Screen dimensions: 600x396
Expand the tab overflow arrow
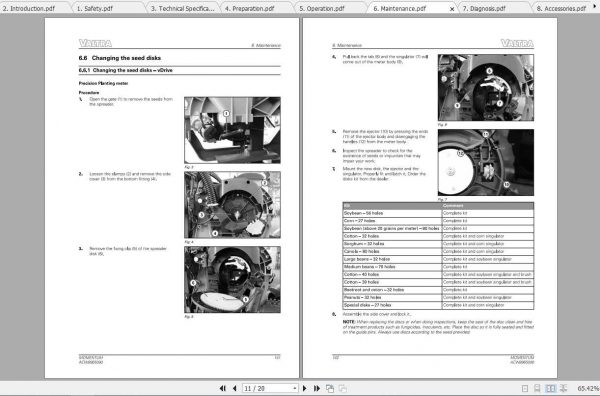tap(595, 6)
